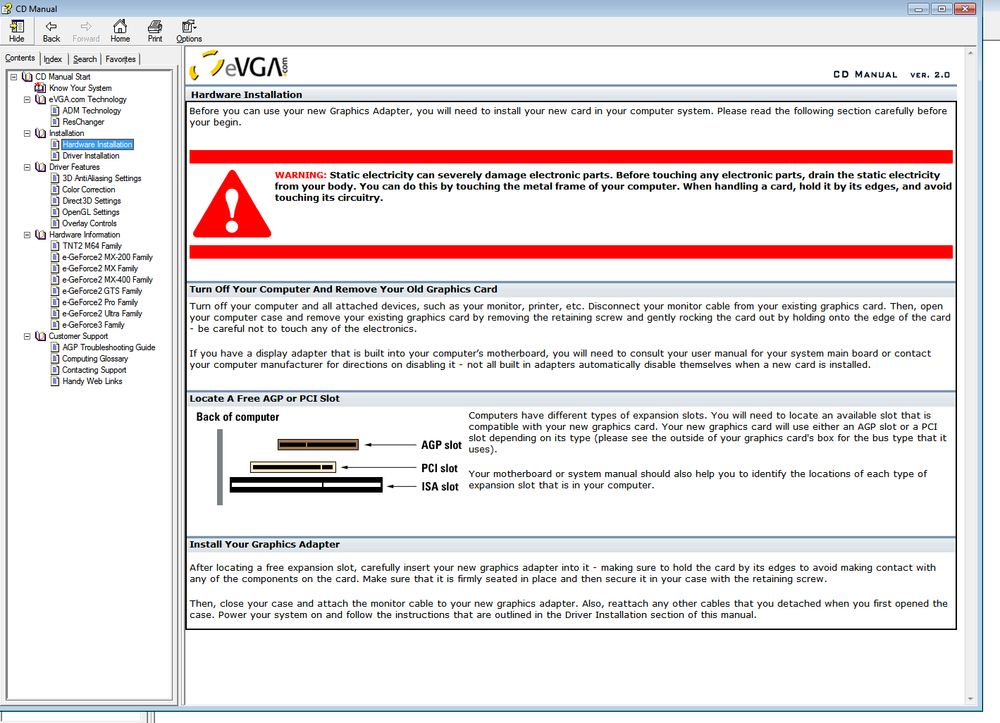1000x723 pixels.
Task: Open the Options toolbar icon
Action: pos(188,31)
